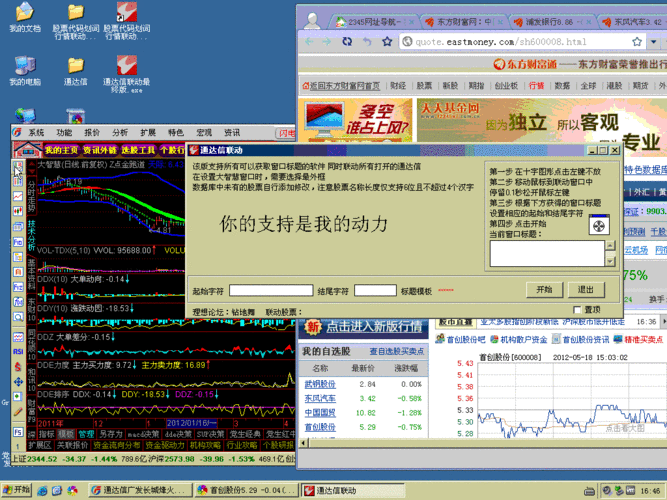Open the 系统 menu in stock app

pyautogui.click(x=36, y=132)
